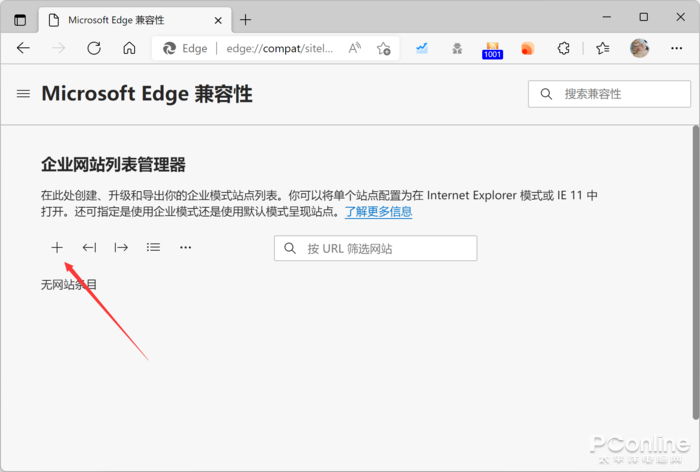The image size is (700, 472).
Task: Add this page to favorites star icon
Action: [383, 48]
